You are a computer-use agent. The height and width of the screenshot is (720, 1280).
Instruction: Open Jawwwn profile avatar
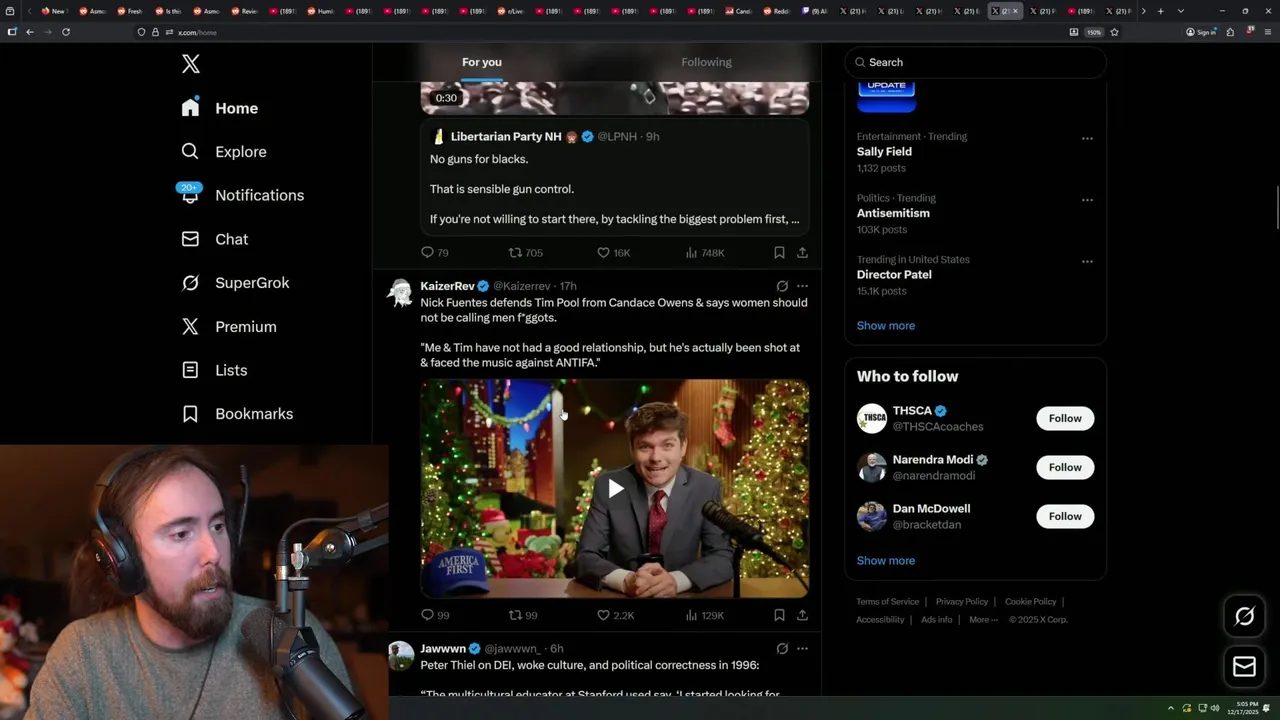click(401, 654)
